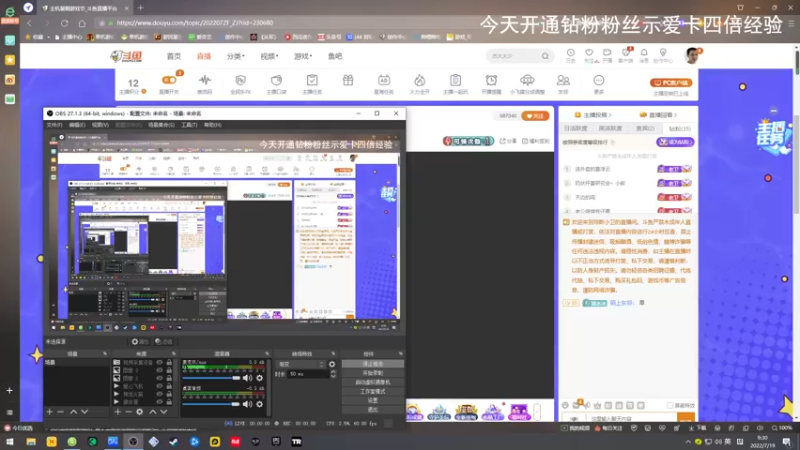This screenshot has width=800, height=450.
Task: Open the AD tasks icon
Action: coord(384,80)
